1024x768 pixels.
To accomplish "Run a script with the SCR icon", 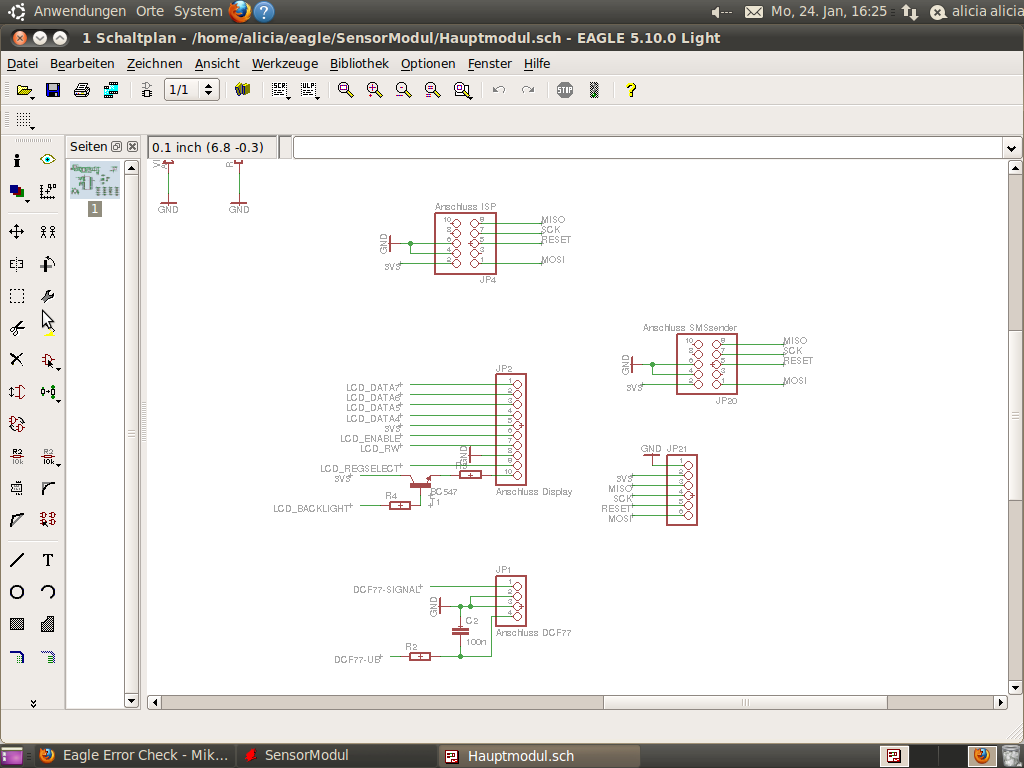I will pyautogui.click(x=280, y=90).
